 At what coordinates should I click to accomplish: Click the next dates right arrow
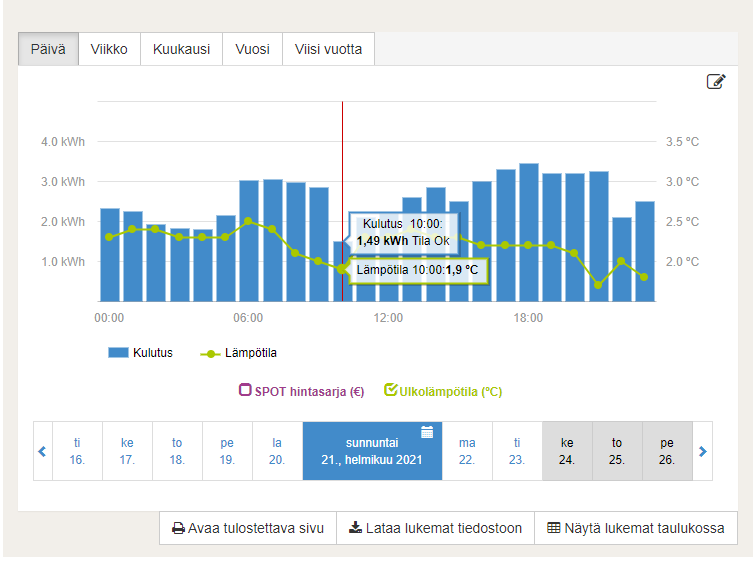point(703,451)
